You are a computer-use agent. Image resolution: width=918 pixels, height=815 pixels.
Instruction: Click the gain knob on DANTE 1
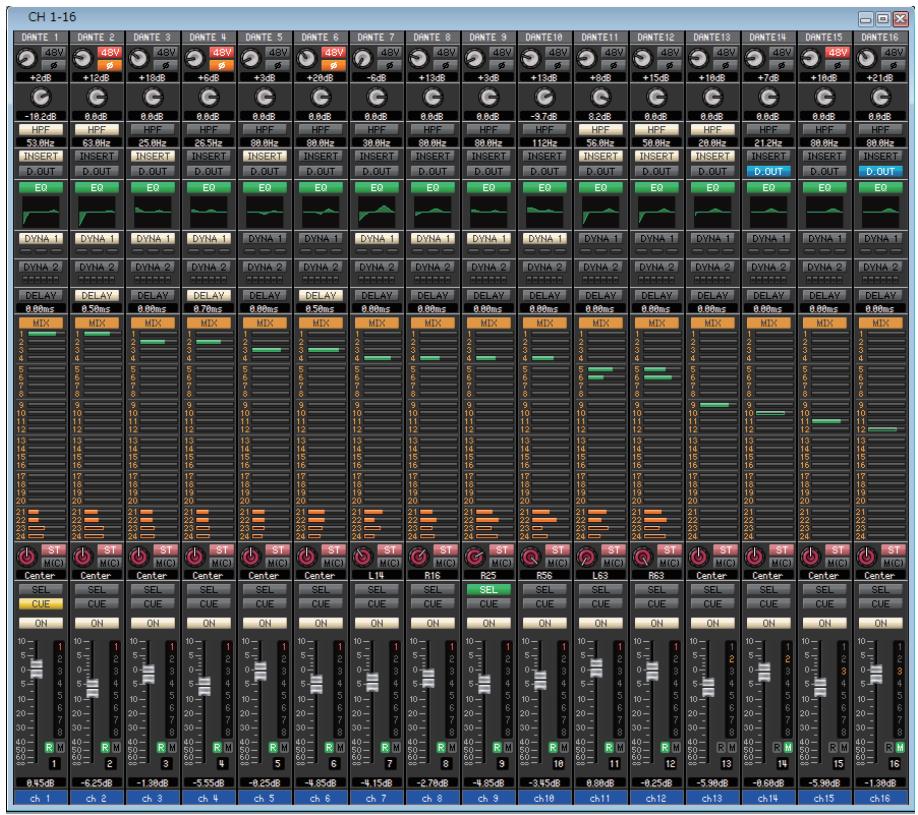26,59
